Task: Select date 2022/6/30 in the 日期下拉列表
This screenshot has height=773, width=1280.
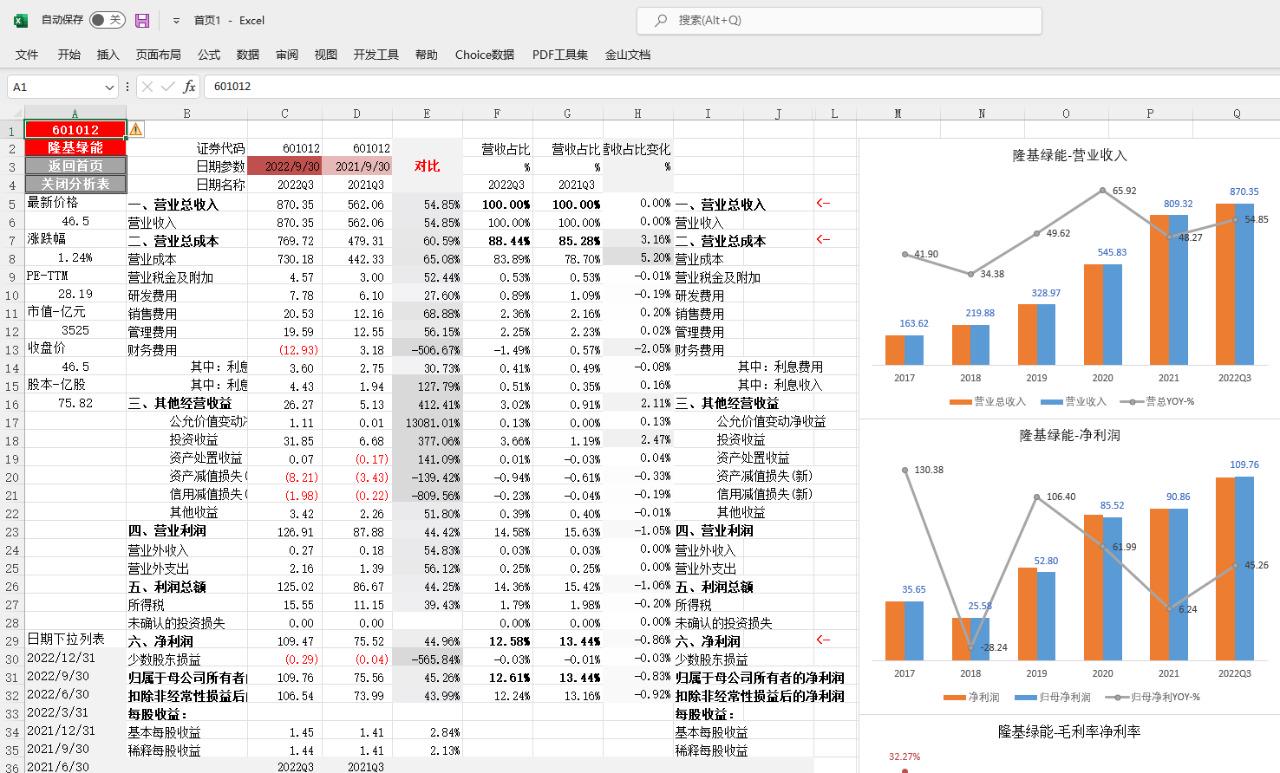Action: click(x=75, y=694)
